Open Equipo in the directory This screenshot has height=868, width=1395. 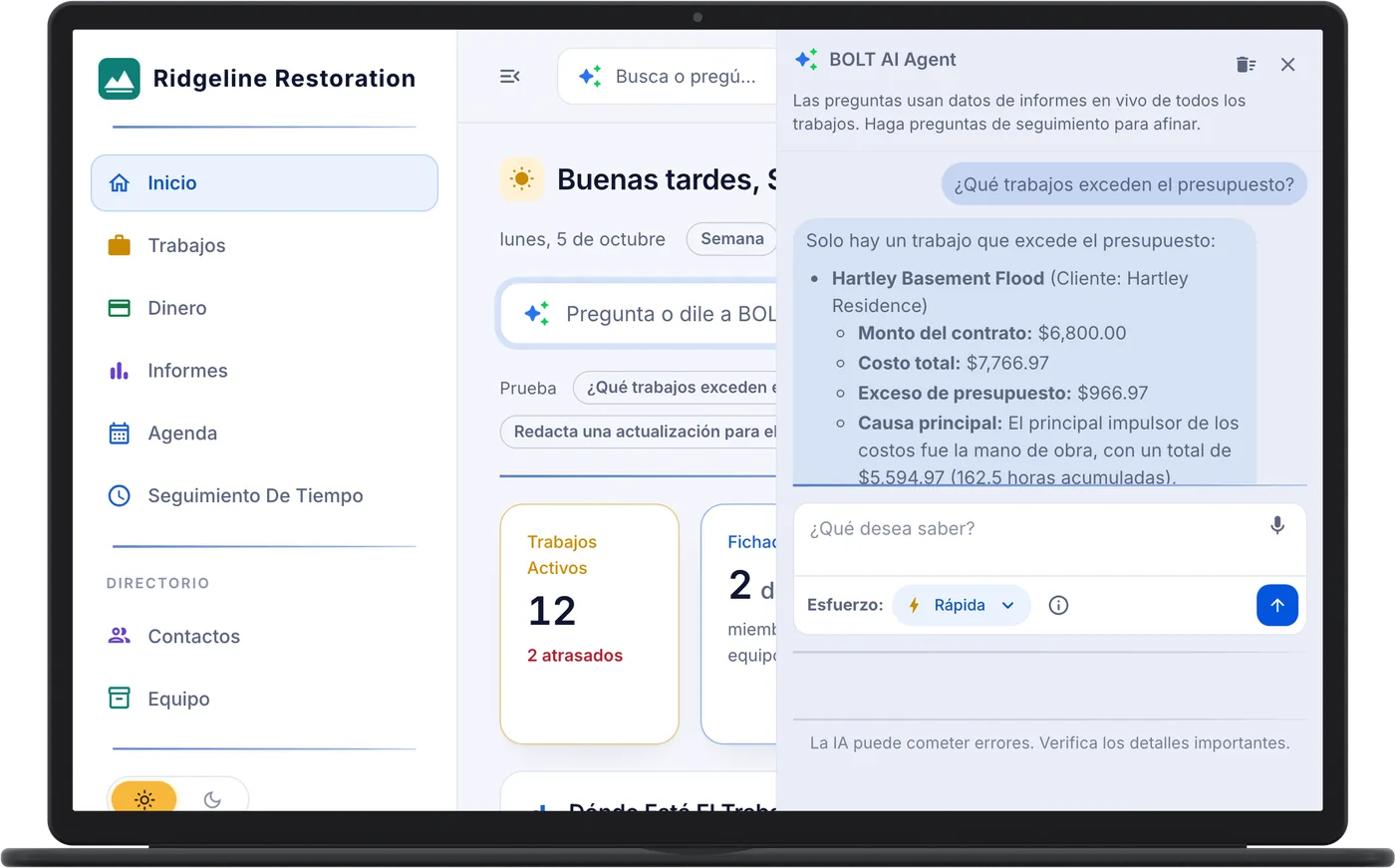pyautogui.click(x=264, y=699)
